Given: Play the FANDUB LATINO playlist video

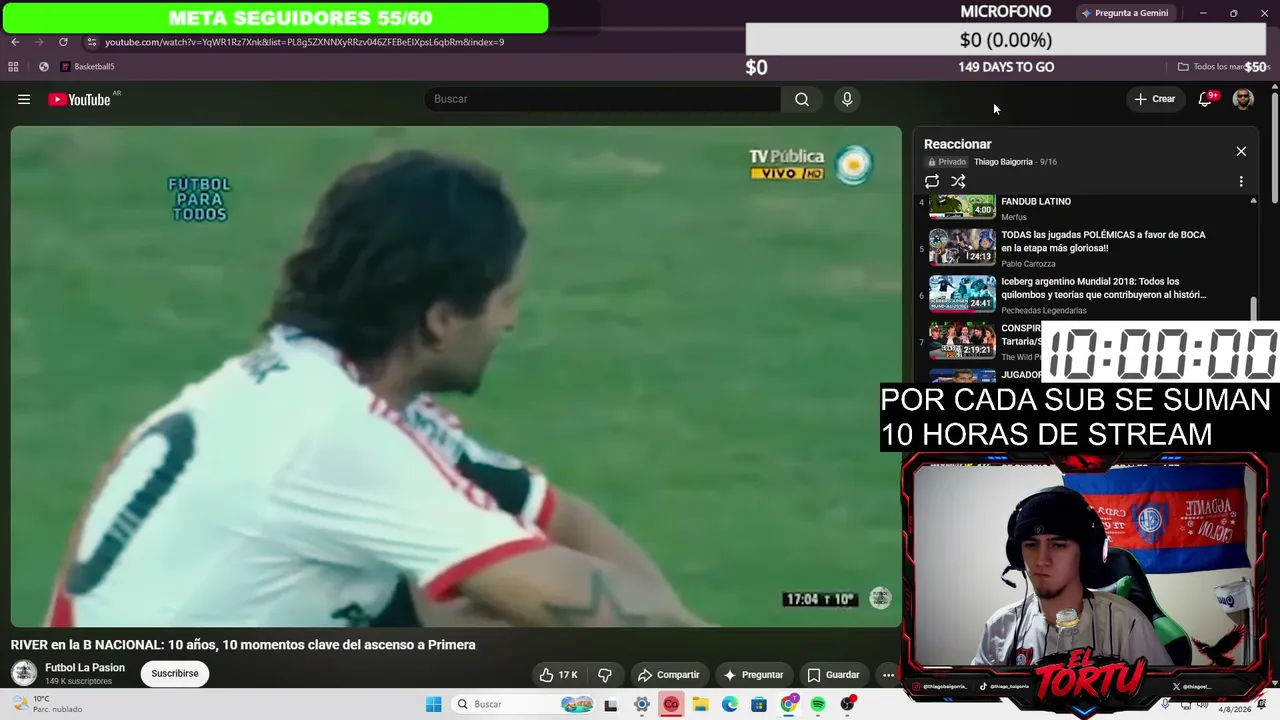Looking at the screenshot, I should (x=1035, y=201).
